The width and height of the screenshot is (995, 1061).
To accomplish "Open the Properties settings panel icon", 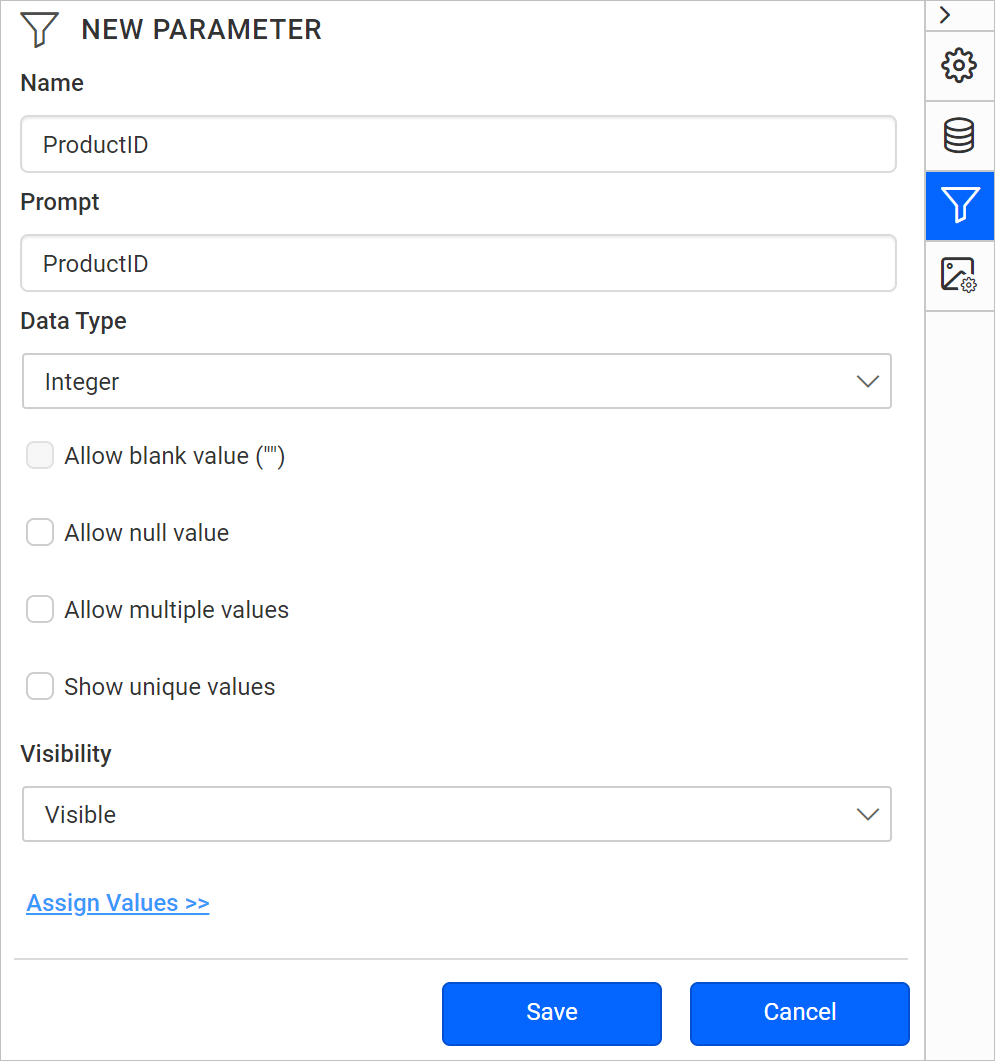I will [x=959, y=65].
